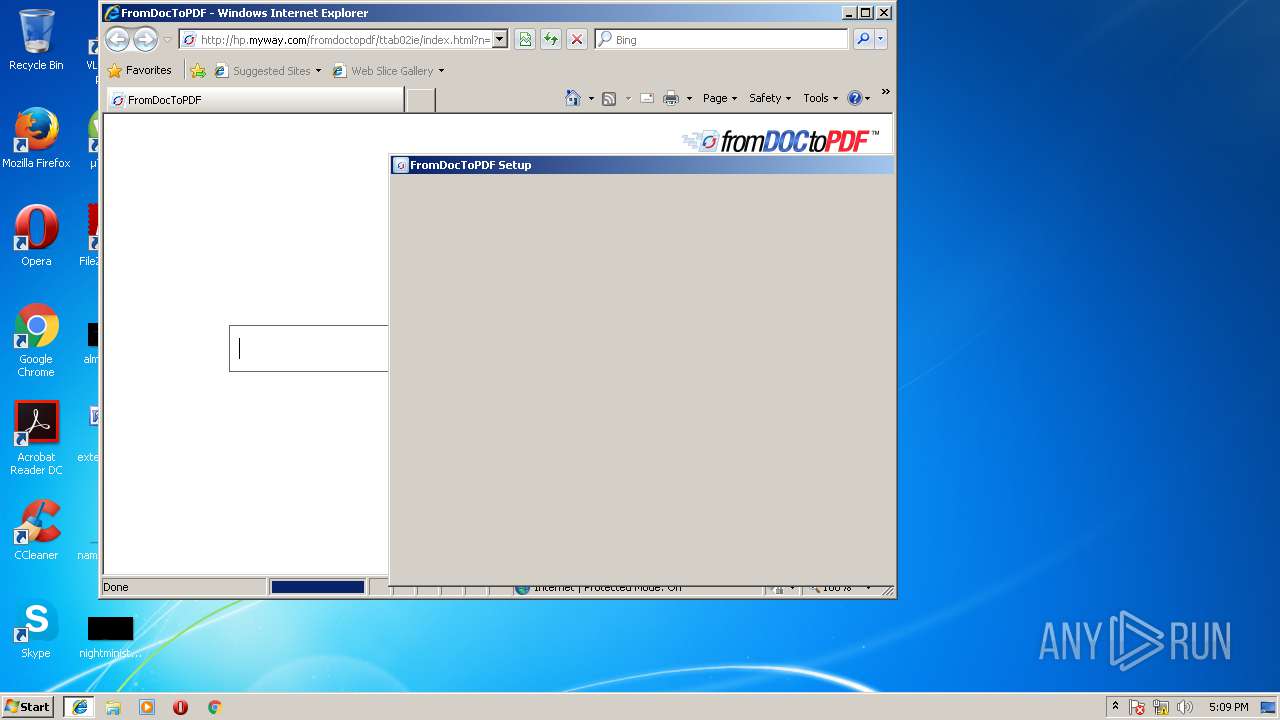Click Internet Explorer taskbar icon
This screenshot has height=720, width=1280.
coord(79,707)
